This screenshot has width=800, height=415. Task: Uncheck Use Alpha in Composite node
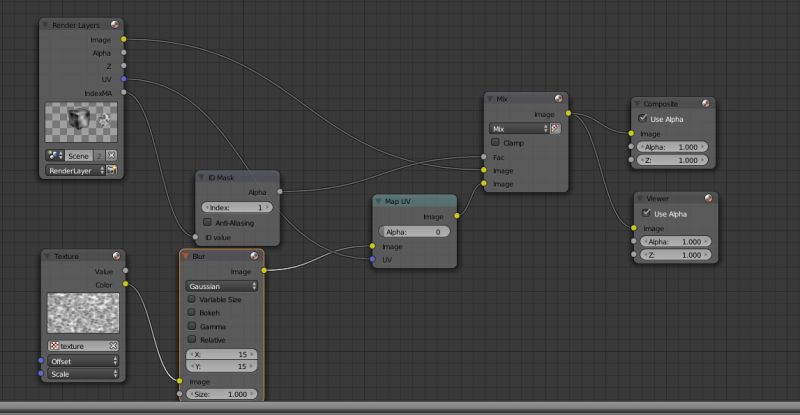click(643, 118)
